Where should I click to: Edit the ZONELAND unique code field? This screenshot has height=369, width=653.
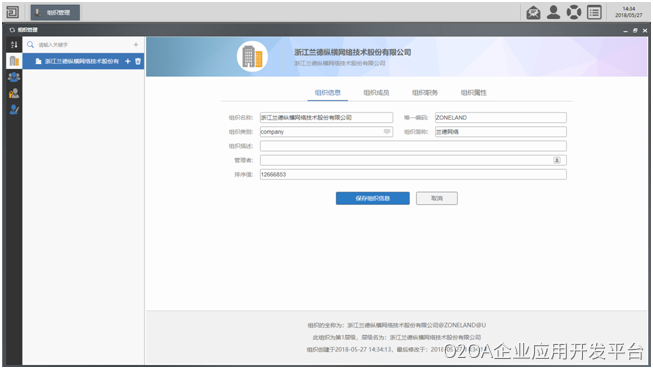(x=501, y=117)
